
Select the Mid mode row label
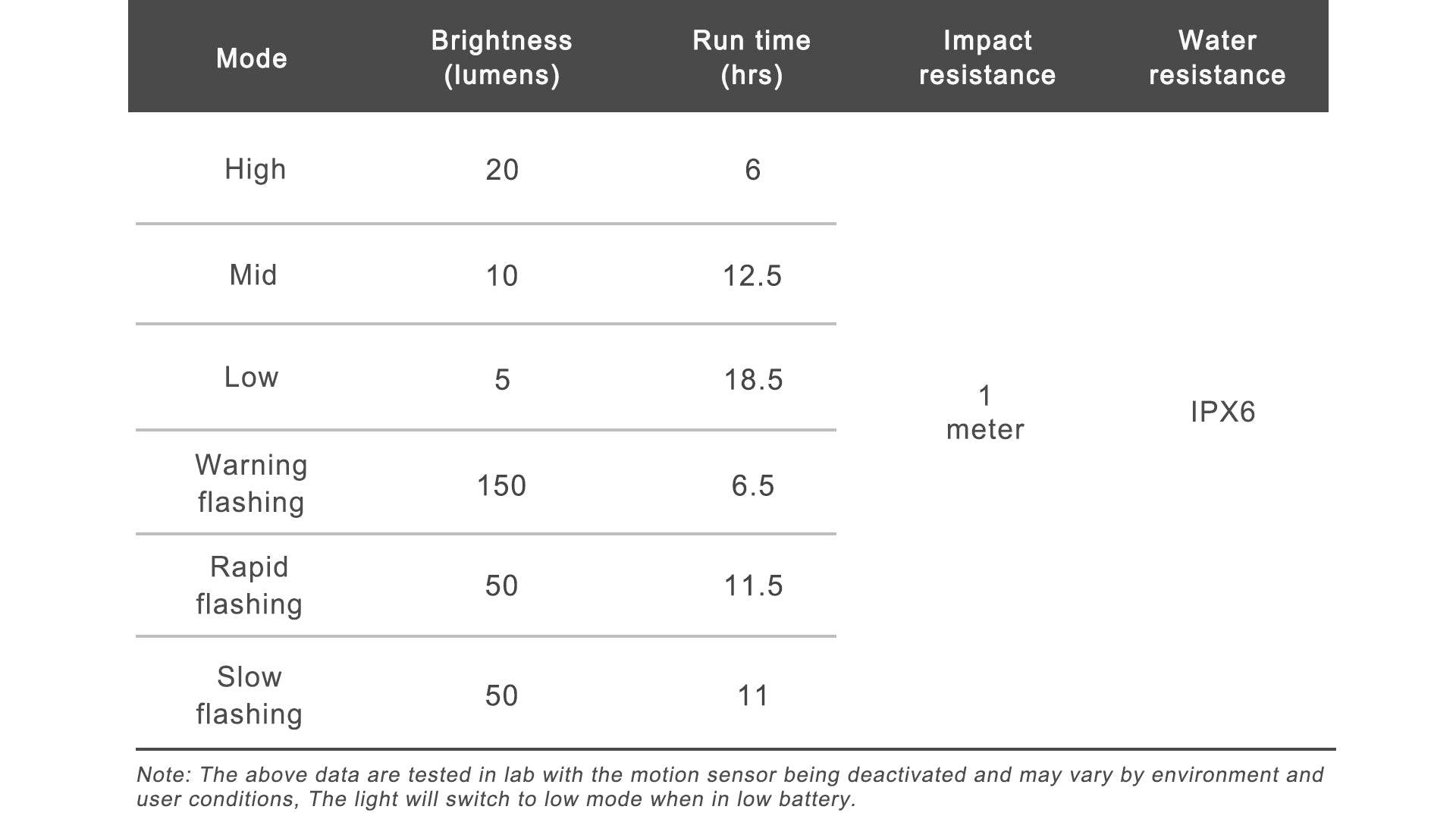pyautogui.click(x=253, y=275)
